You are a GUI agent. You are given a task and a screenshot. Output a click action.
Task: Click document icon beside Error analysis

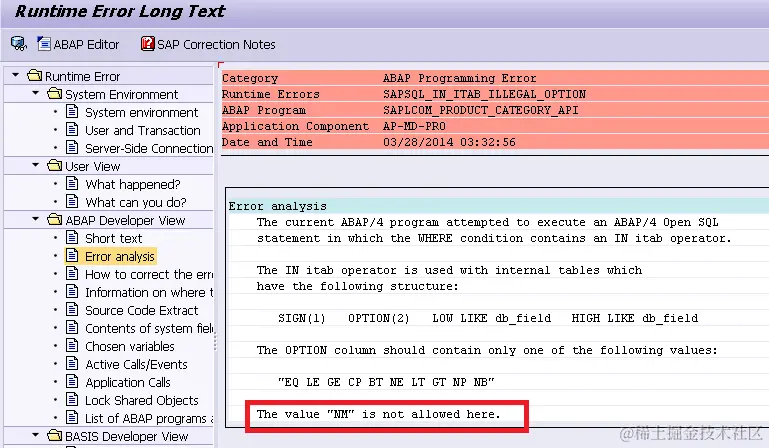(x=72, y=256)
